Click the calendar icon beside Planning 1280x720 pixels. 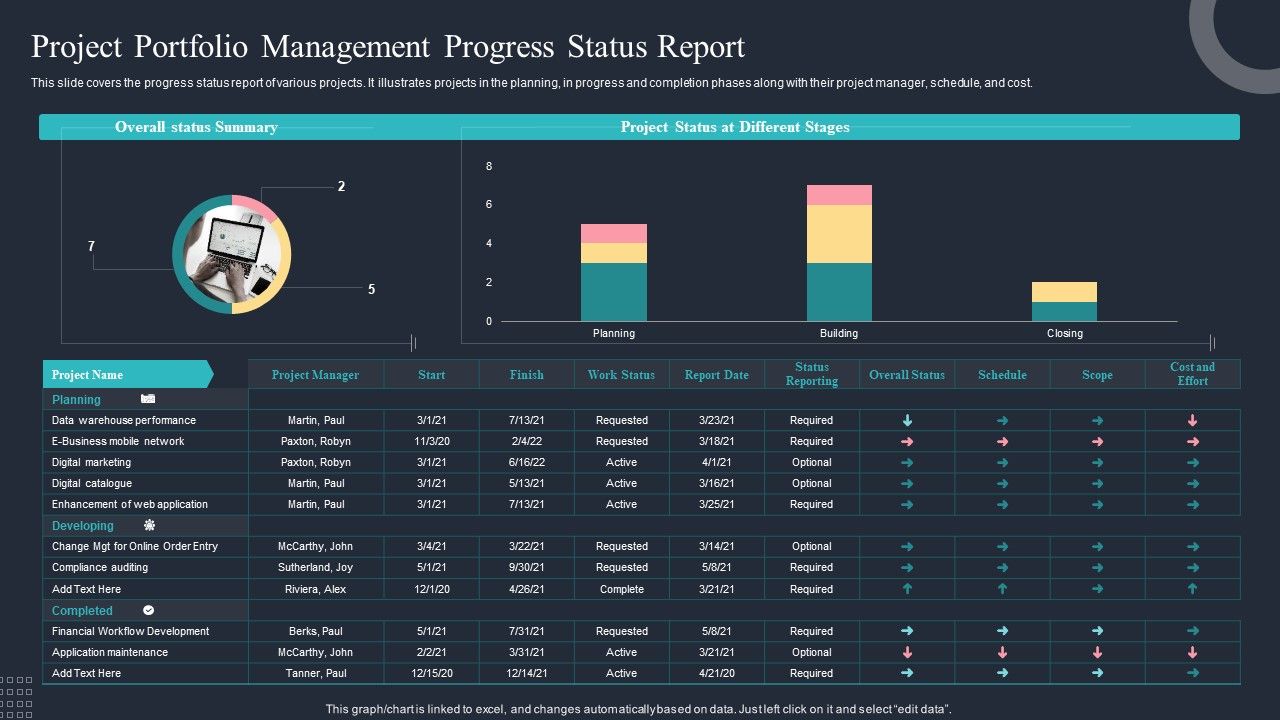tap(148, 398)
